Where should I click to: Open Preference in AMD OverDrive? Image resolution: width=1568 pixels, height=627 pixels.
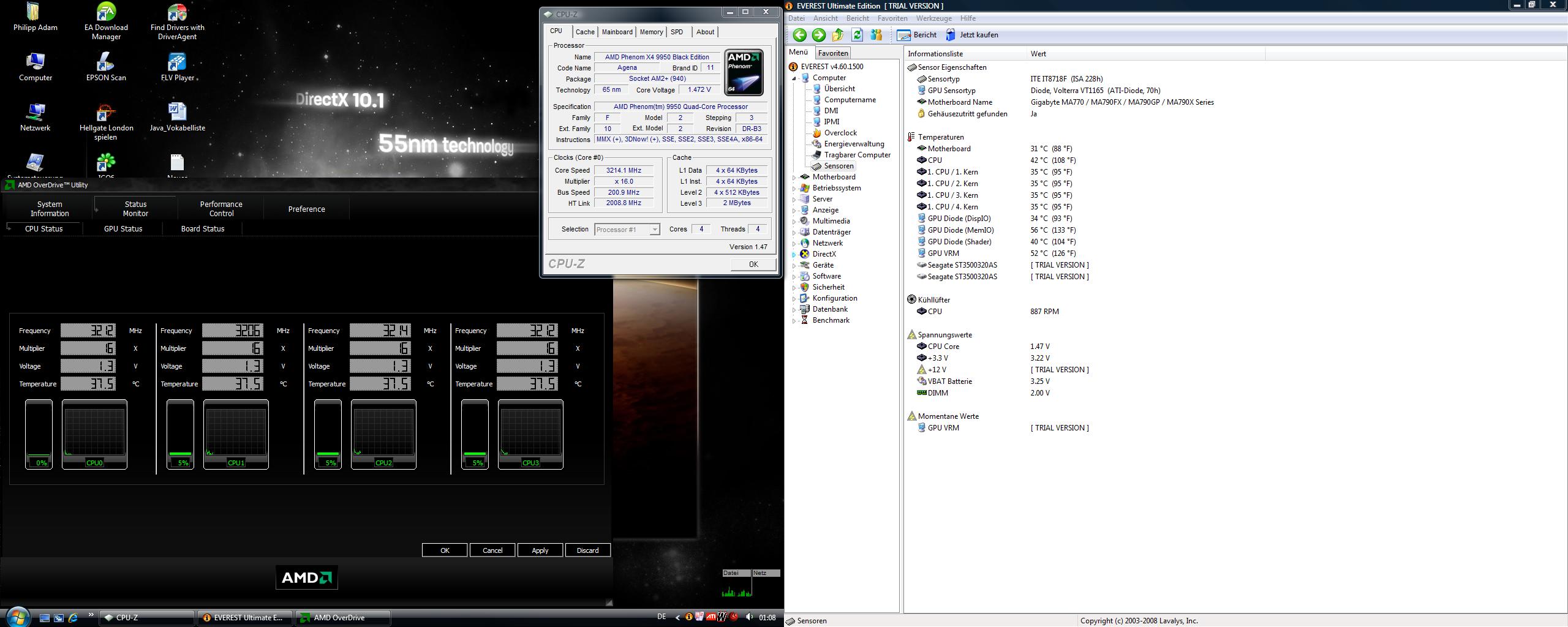[306, 209]
